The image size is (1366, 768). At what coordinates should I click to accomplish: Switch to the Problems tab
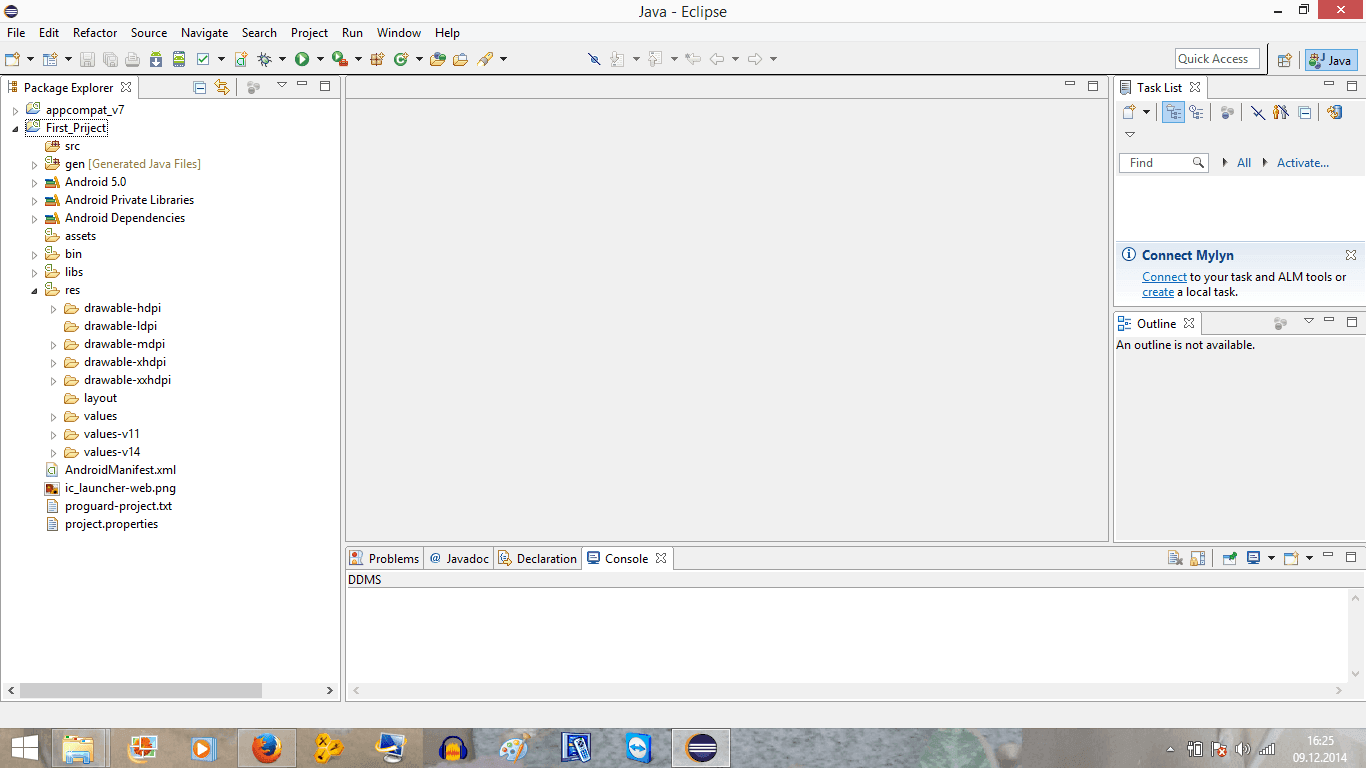coord(384,558)
